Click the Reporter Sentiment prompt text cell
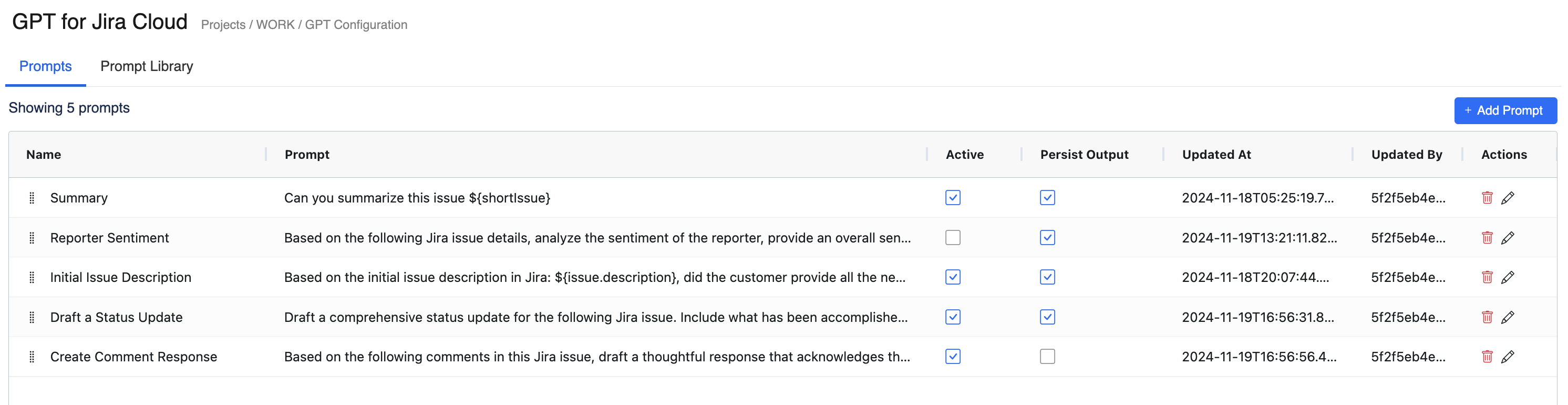Screen dimensions: 1568x405 [596, 238]
